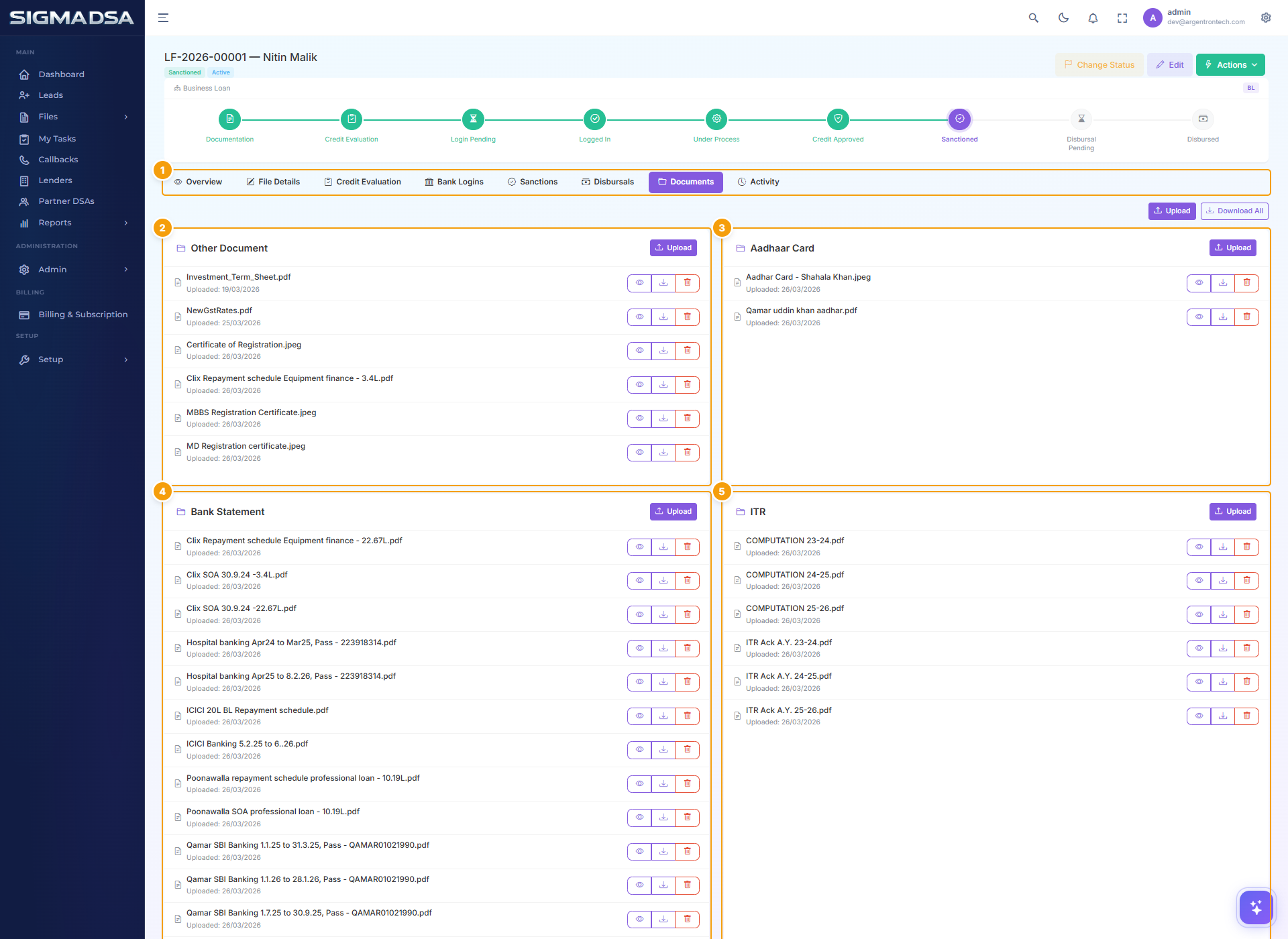Enter fullscreen mode icon
This screenshot has width=1288, height=939.
(x=1122, y=18)
